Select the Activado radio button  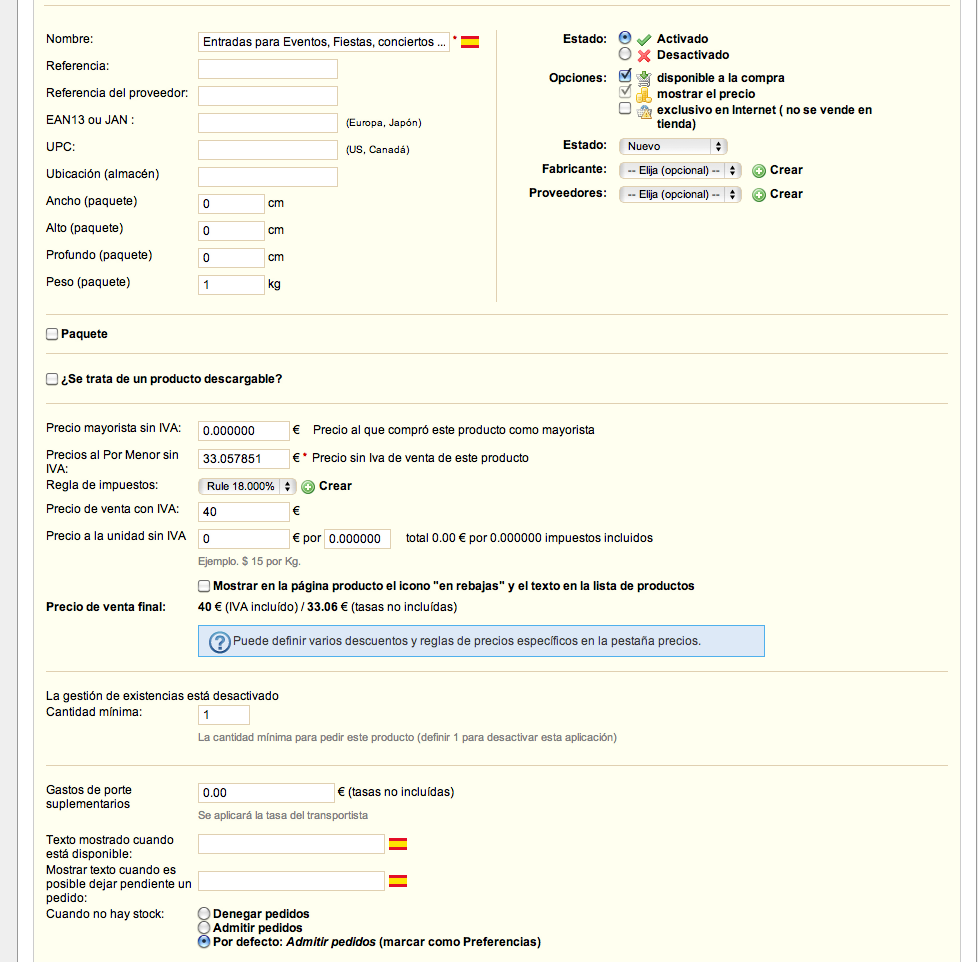click(x=625, y=37)
